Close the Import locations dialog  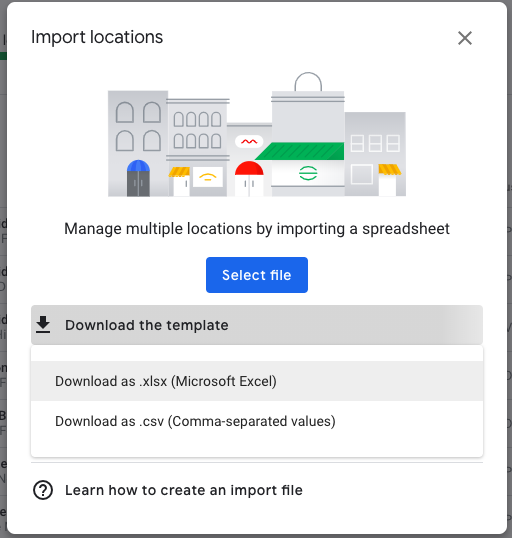click(x=465, y=38)
